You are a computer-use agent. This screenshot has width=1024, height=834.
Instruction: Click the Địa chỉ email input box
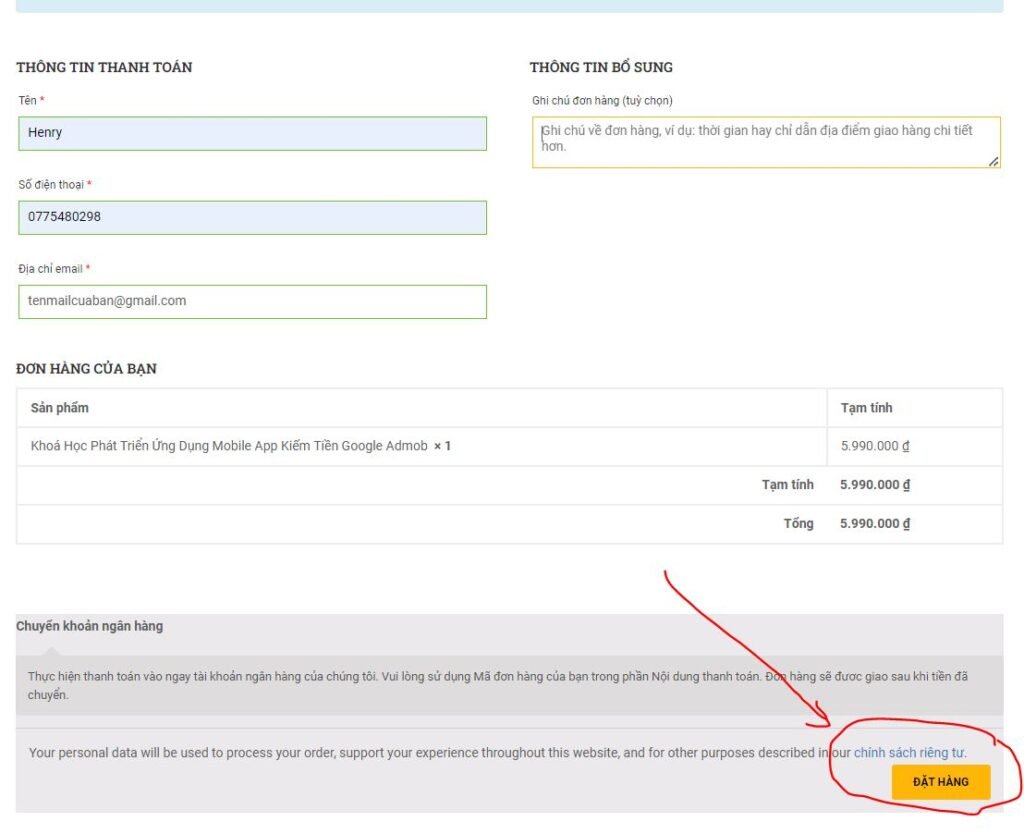click(x=252, y=301)
